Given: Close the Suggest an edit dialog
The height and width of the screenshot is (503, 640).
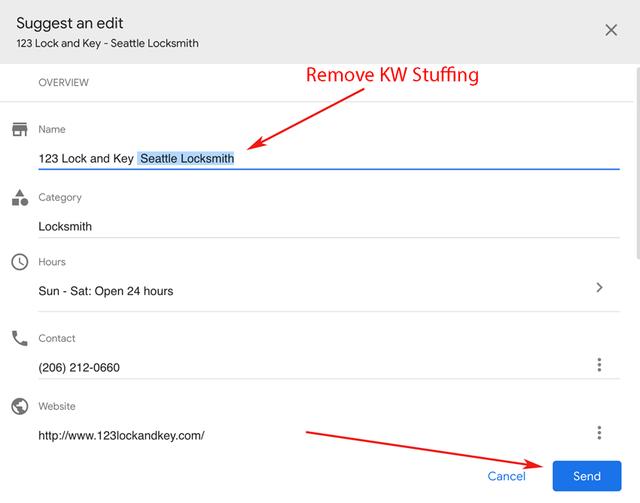Looking at the screenshot, I should point(611,30).
